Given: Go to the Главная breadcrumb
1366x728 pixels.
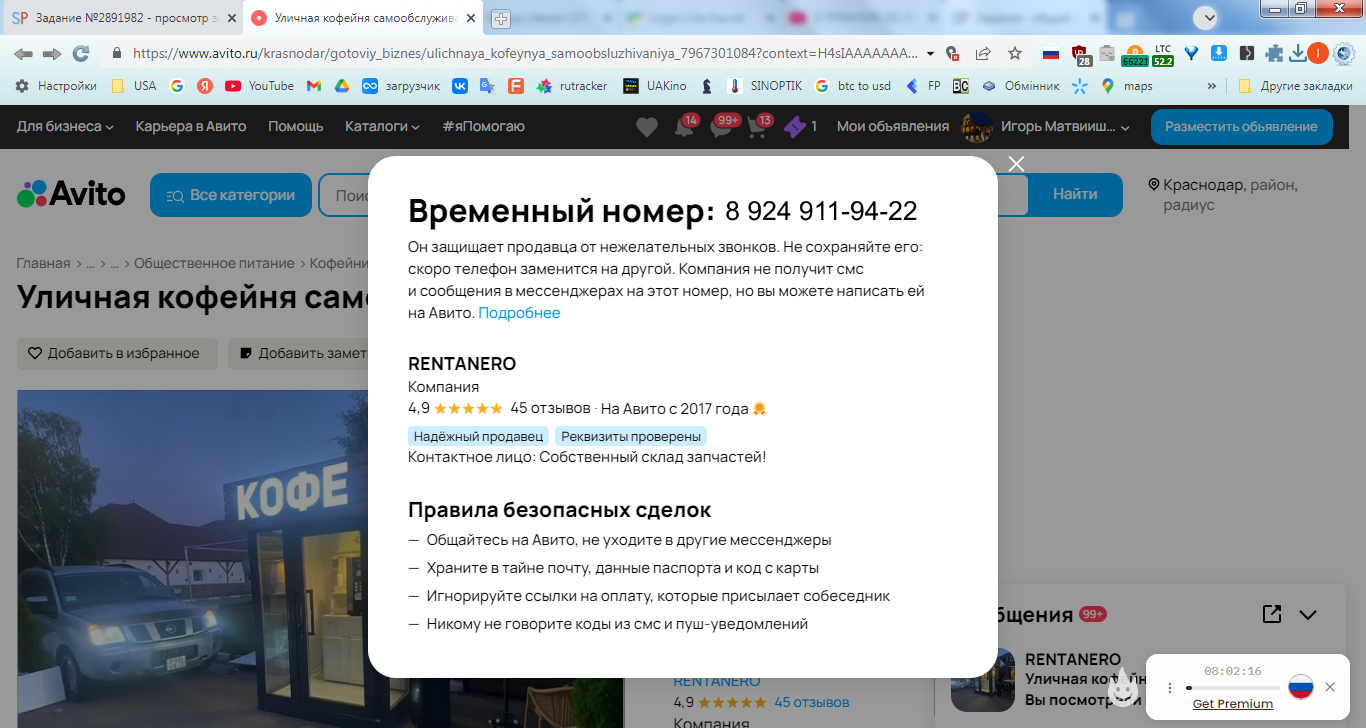Looking at the screenshot, I should pos(44,264).
